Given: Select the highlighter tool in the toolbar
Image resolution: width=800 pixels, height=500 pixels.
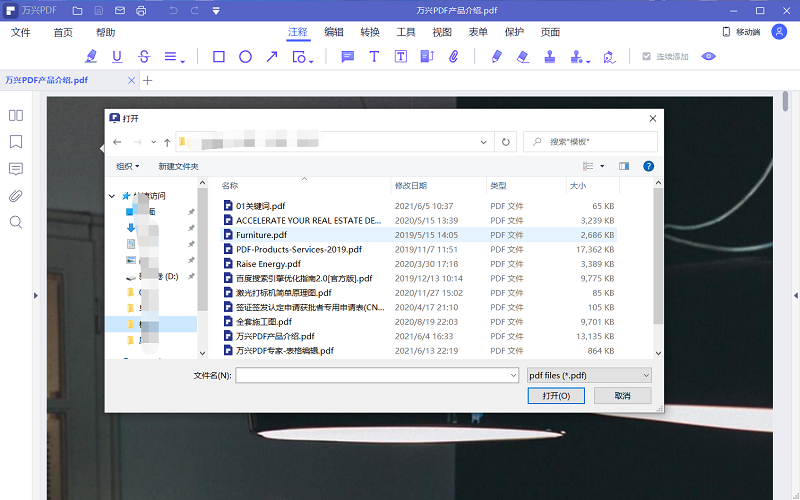Looking at the screenshot, I should coord(92,57).
